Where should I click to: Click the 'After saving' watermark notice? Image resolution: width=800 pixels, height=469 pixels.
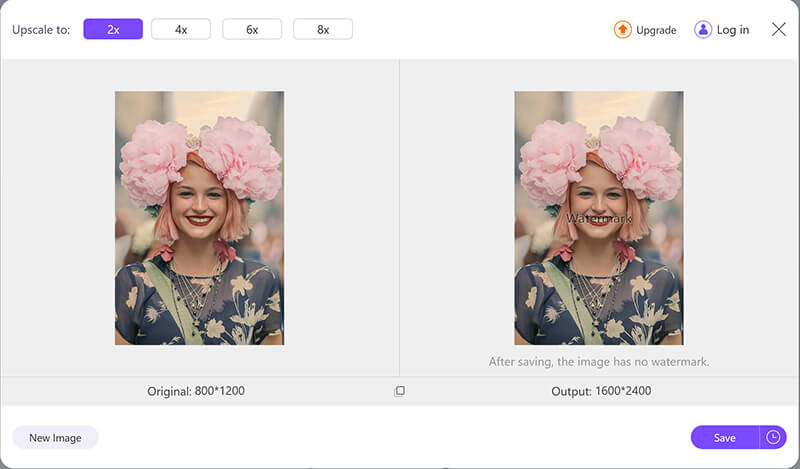coord(598,362)
